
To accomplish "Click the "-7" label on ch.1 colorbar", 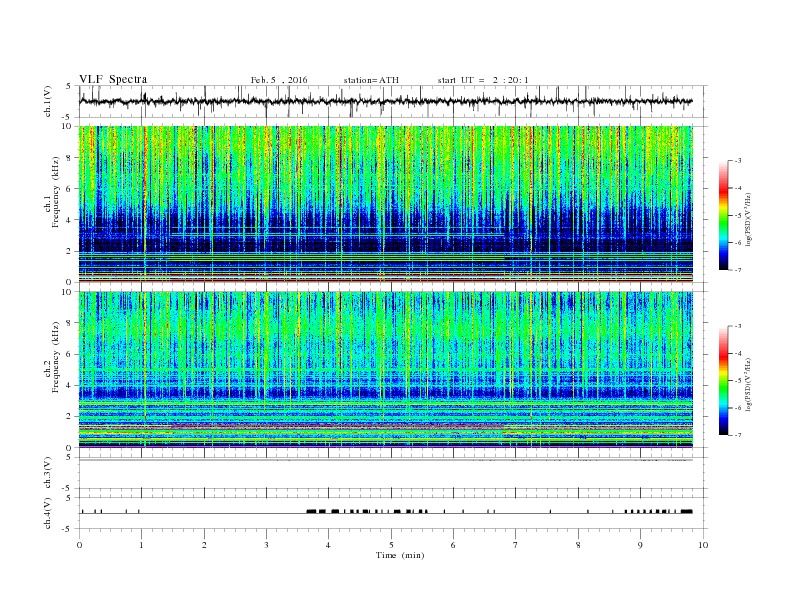I will [738, 270].
